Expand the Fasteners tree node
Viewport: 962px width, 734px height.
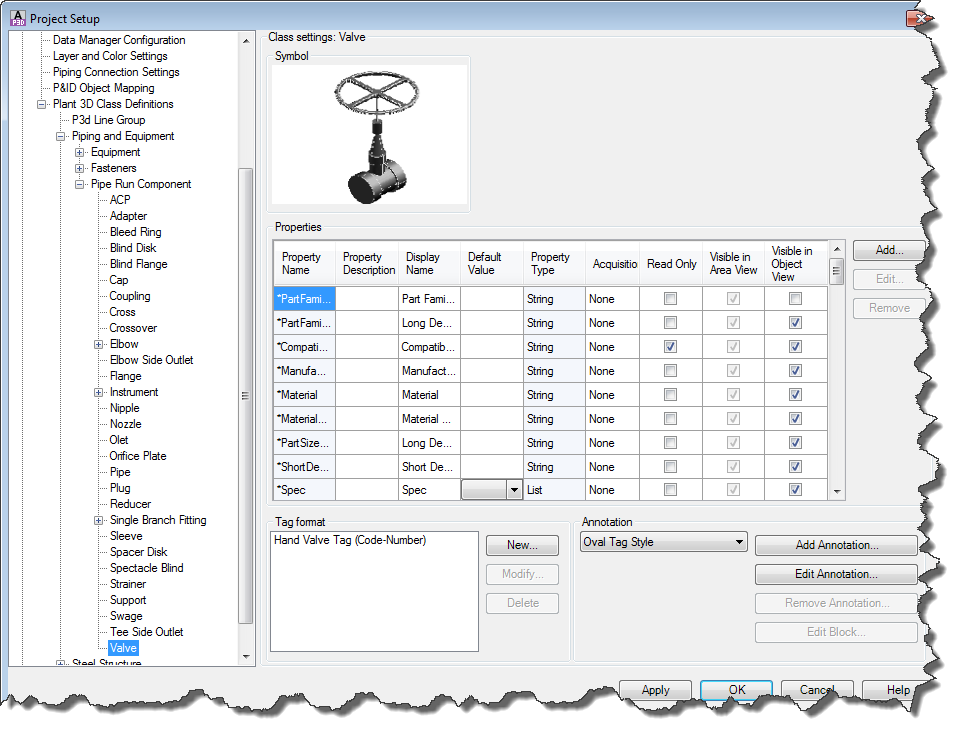point(80,168)
